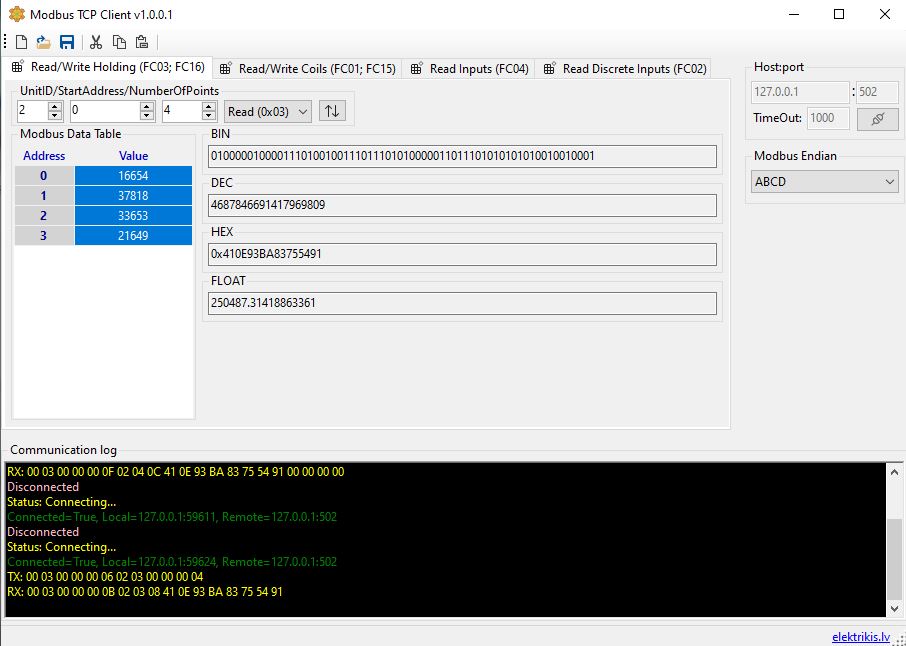The image size is (906, 646).
Task: Click log line with Local=127.0.0.1:59611
Action: coord(172,517)
